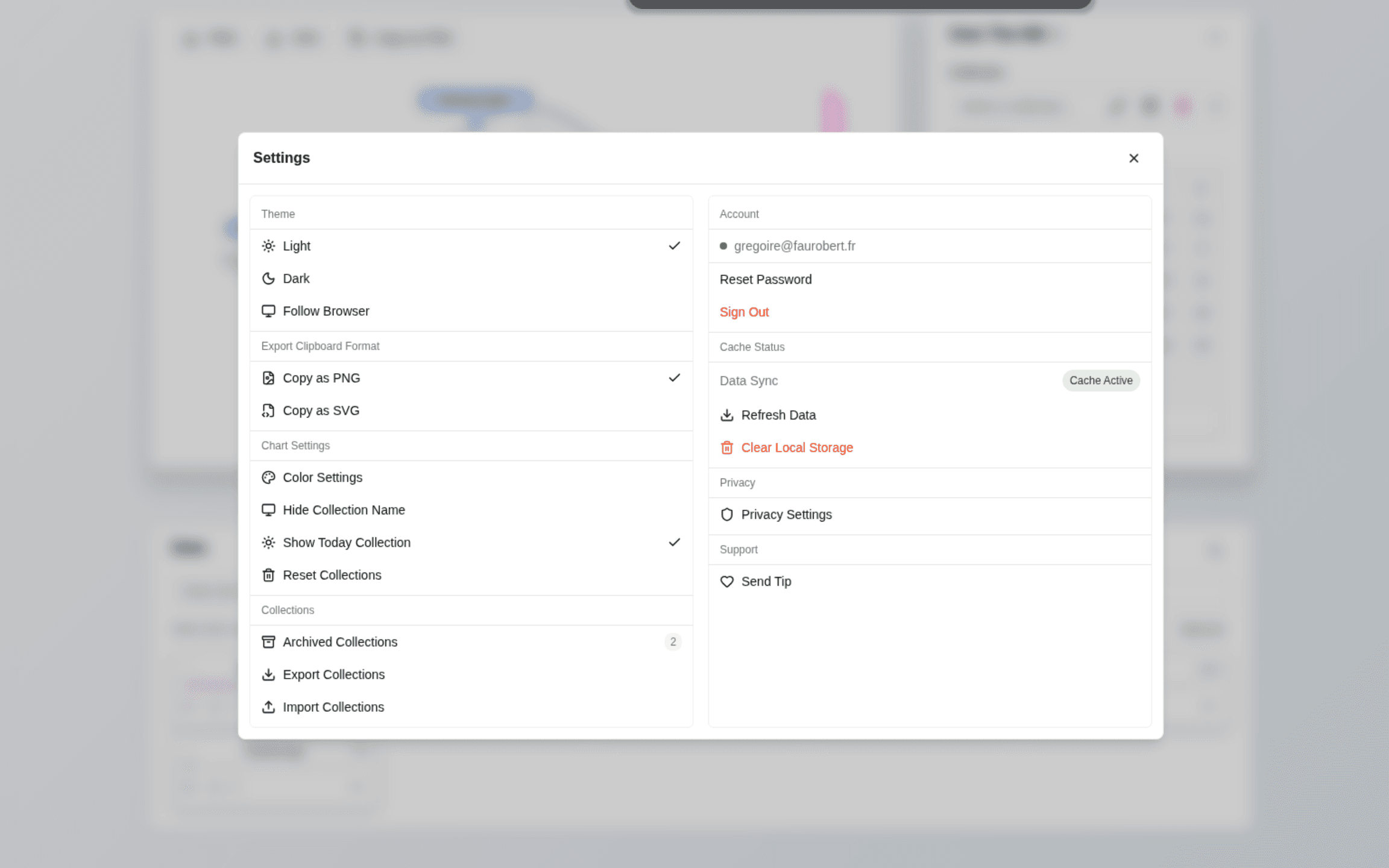Choose Follow Browser theme
Viewport: 1389px width, 868px height.
(x=471, y=311)
